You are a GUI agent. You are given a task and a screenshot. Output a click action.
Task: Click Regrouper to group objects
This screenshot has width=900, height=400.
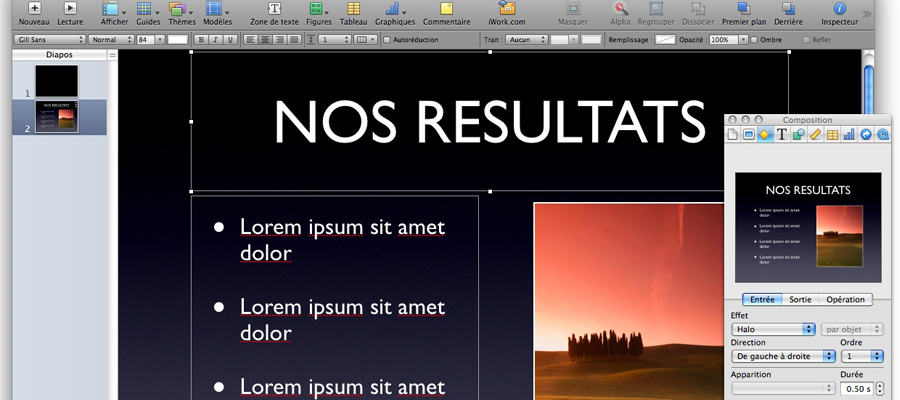tap(656, 14)
